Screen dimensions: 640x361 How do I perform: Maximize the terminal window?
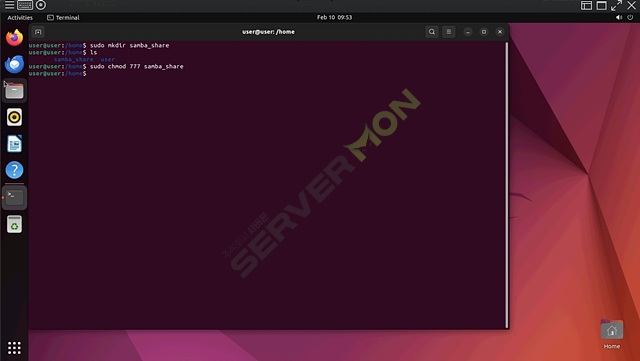click(484, 32)
